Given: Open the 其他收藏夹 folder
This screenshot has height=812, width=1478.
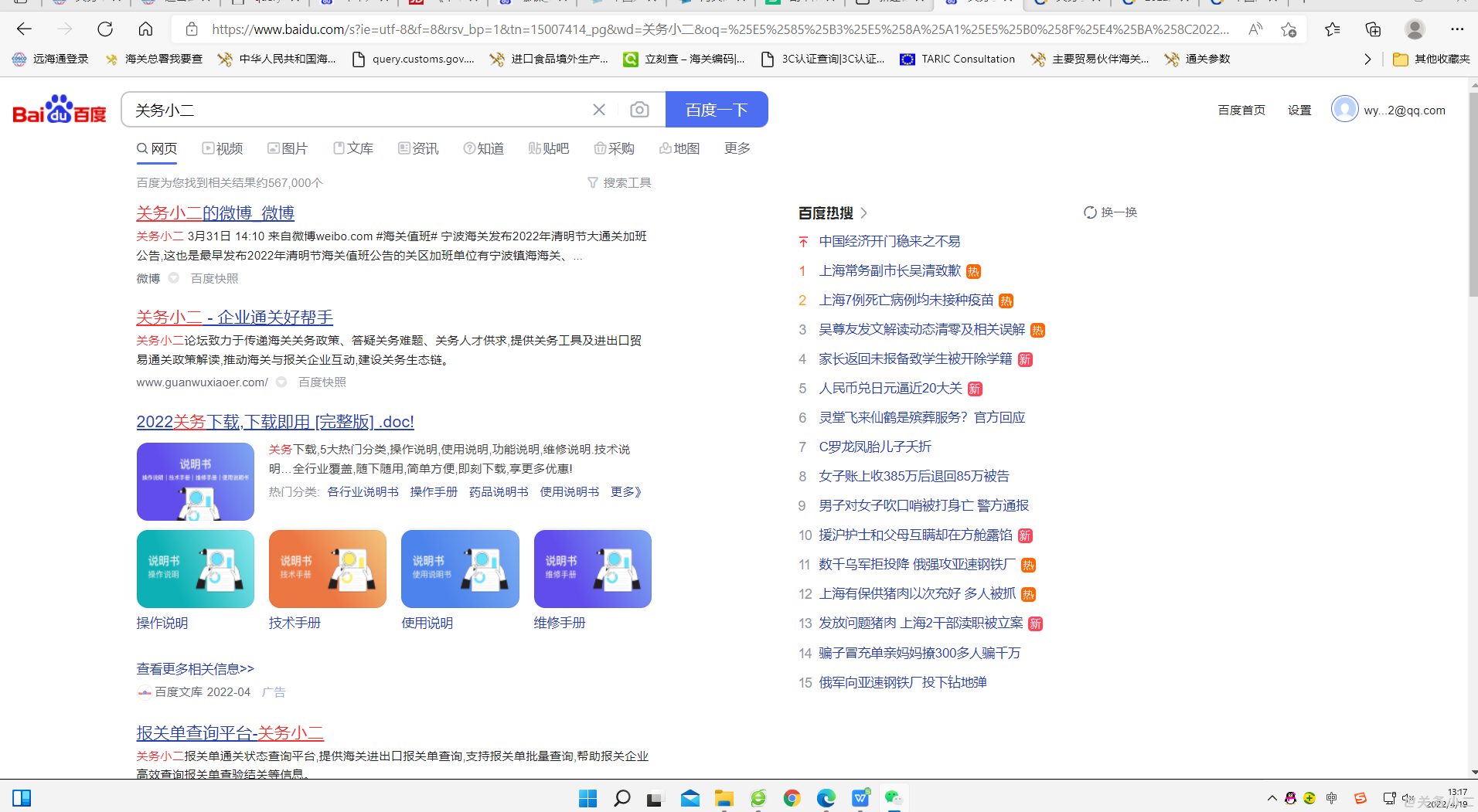Looking at the screenshot, I should pos(1432,59).
